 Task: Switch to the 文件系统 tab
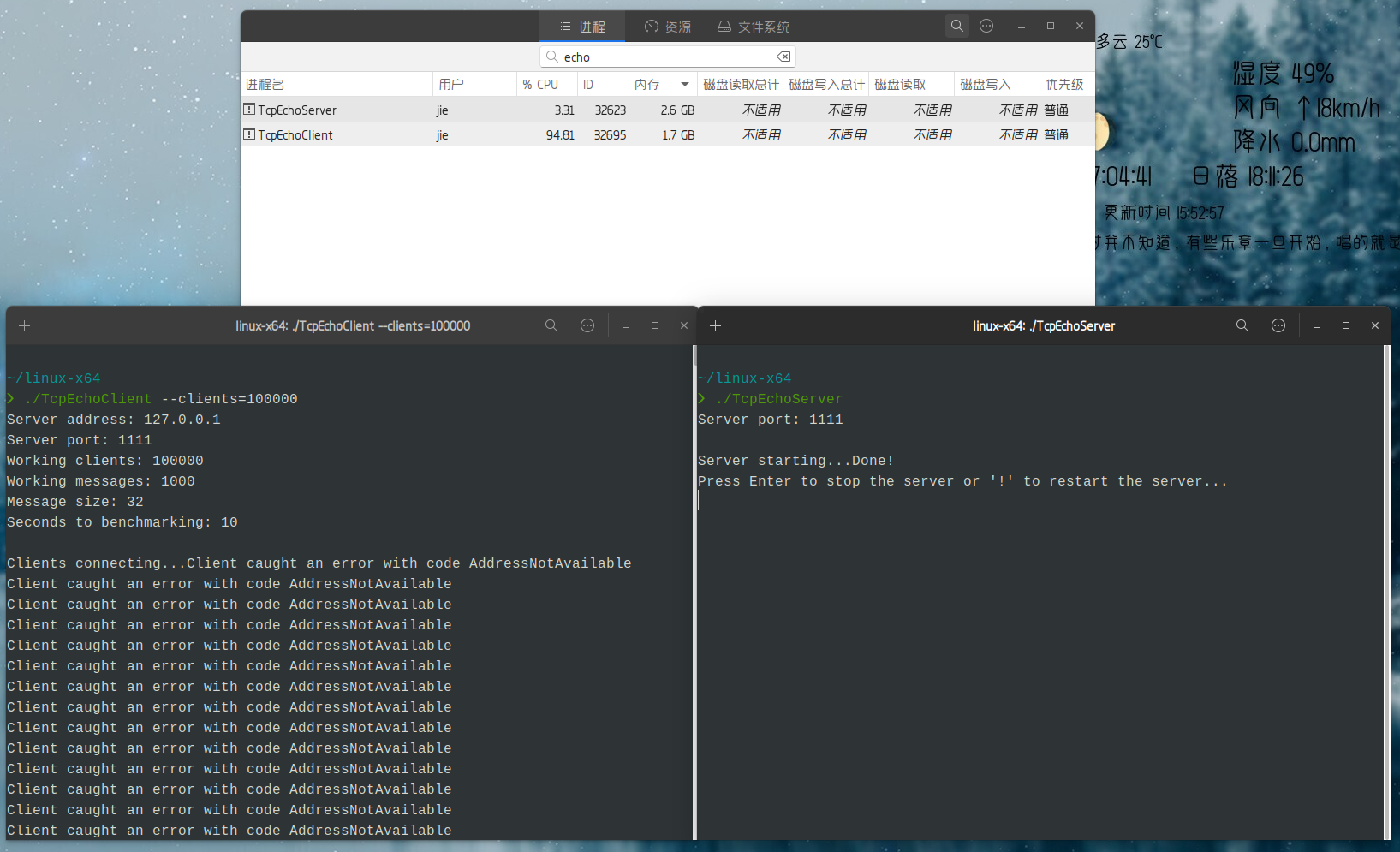tap(753, 26)
